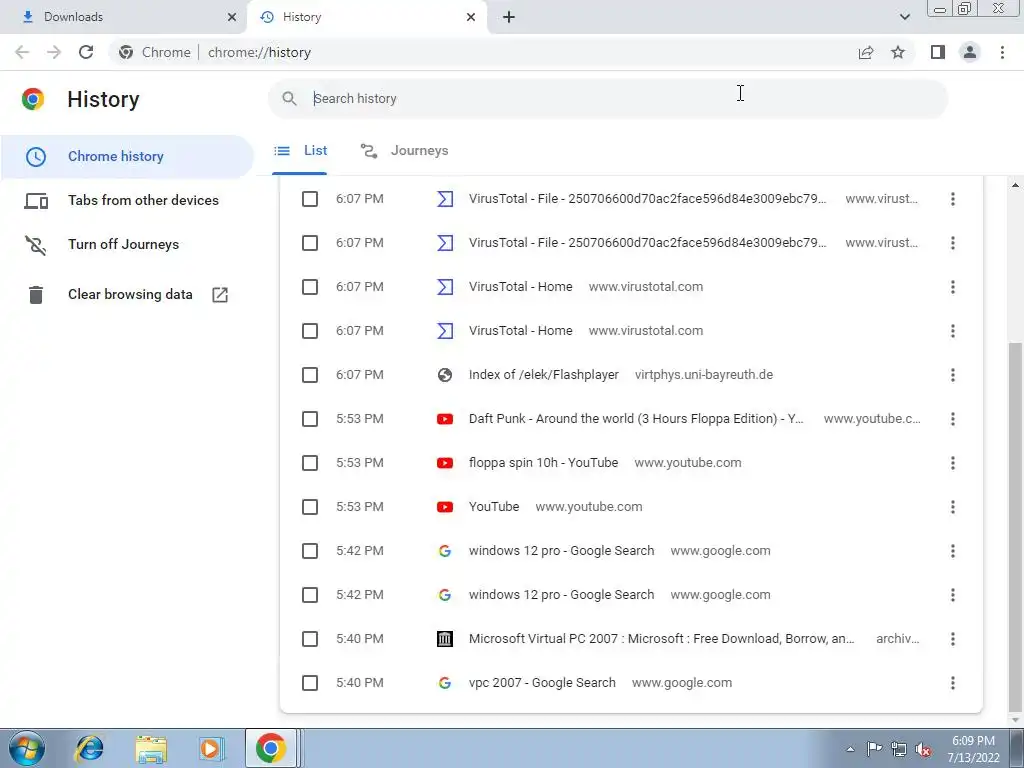Select the Daft Punk entry checkbox
Screen dimensions: 1024x768
pyautogui.click(x=310, y=419)
